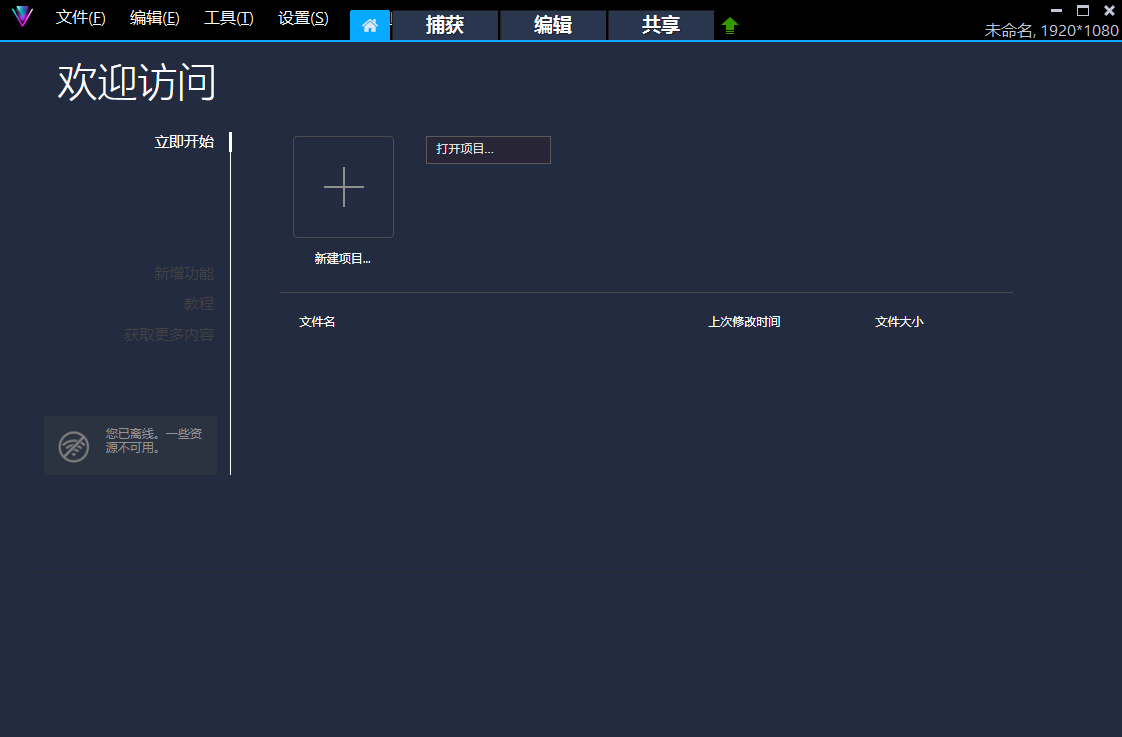Click the green upload arrow icon
Screen dimensions: 1122x737
[730, 26]
